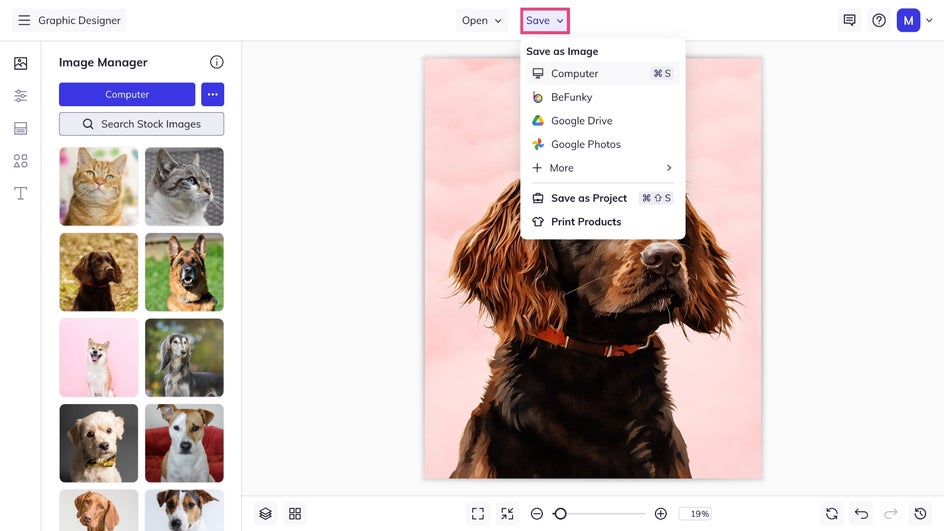The height and width of the screenshot is (531, 944).
Task: Open the Layers panel icon
Action: pyautogui.click(x=266, y=514)
